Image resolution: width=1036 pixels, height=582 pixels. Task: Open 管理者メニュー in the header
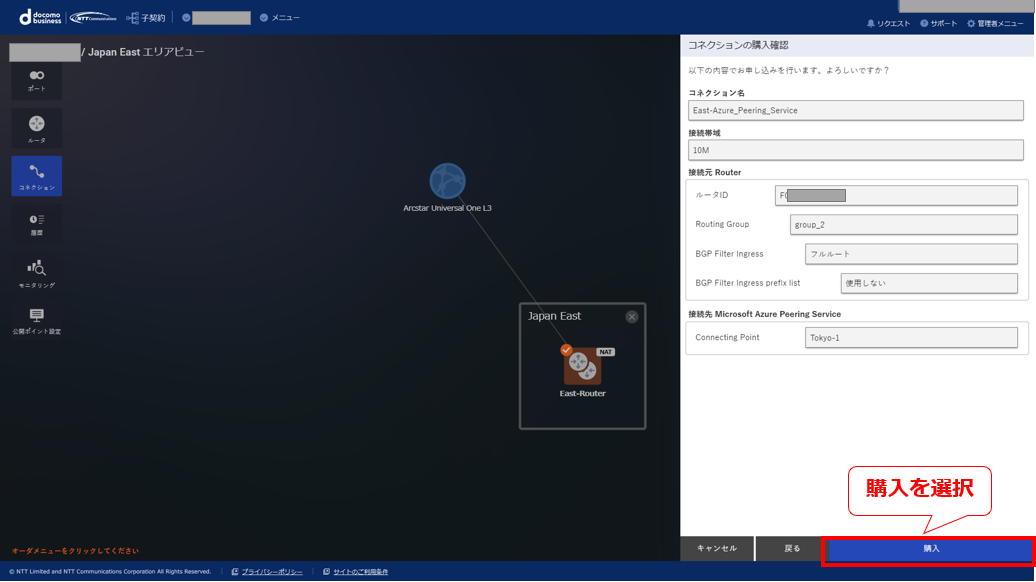coord(995,23)
